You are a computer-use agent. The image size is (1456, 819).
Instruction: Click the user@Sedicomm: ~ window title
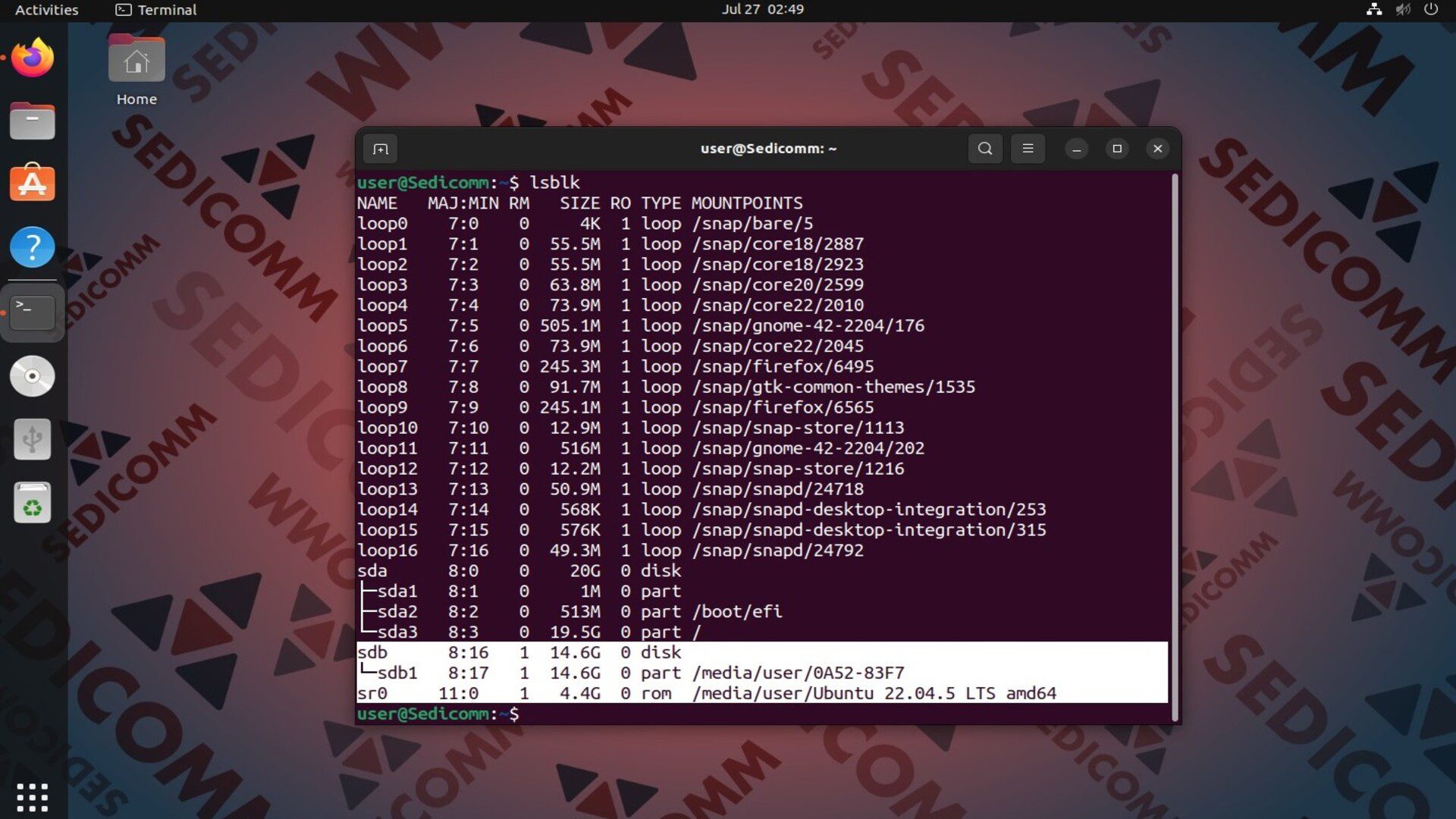click(x=768, y=149)
